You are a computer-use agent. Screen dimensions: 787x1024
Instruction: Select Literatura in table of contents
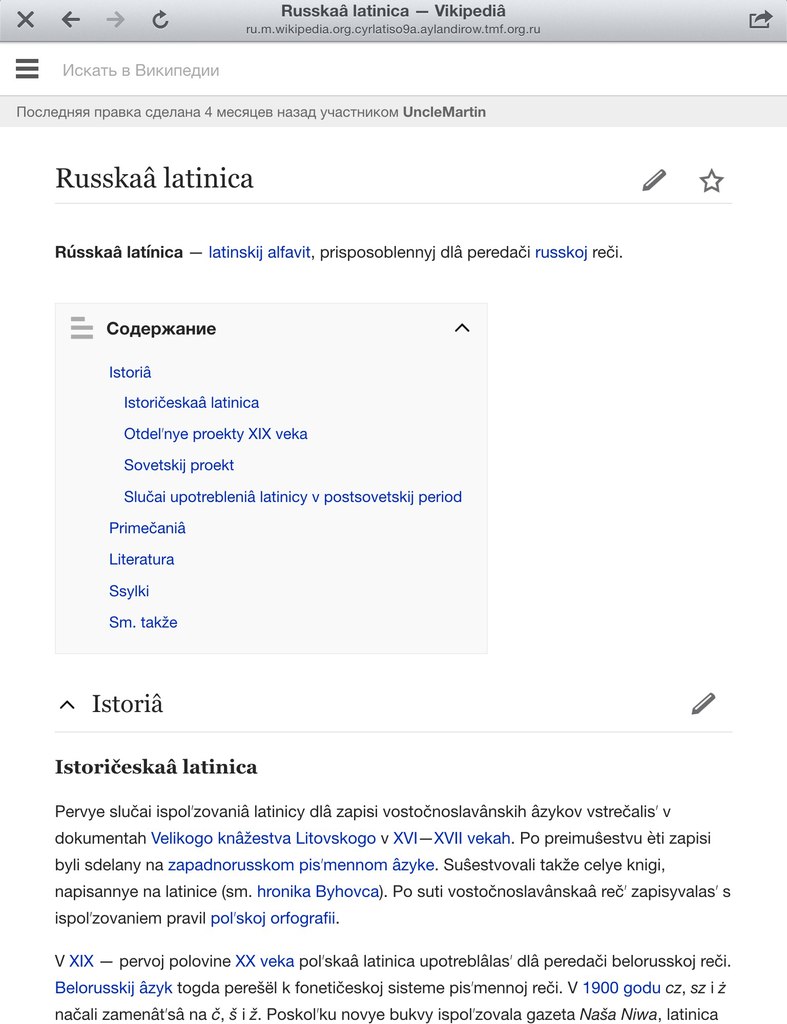click(141, 559)
